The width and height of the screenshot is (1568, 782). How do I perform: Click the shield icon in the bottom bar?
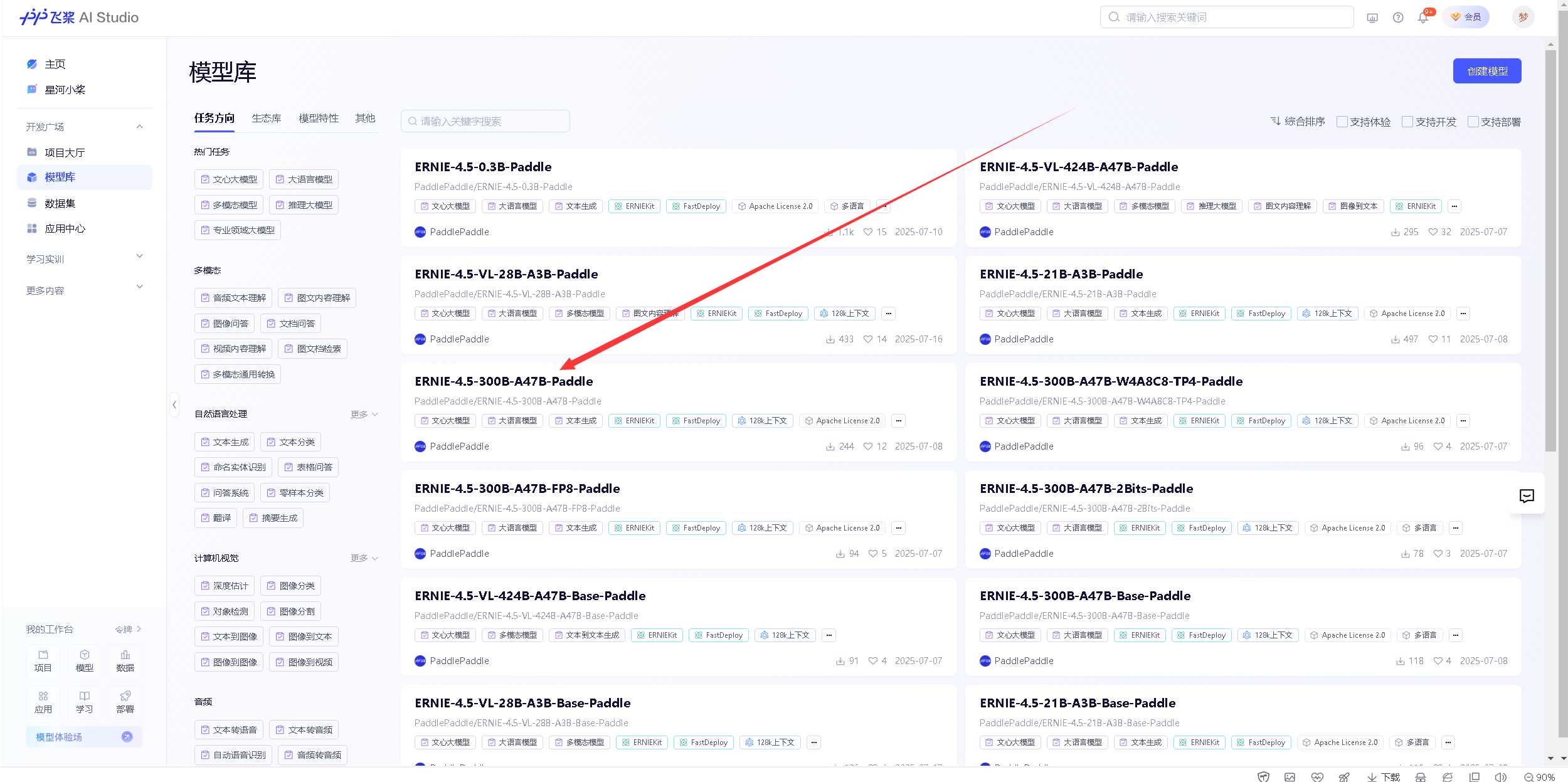pos(1263,777)
